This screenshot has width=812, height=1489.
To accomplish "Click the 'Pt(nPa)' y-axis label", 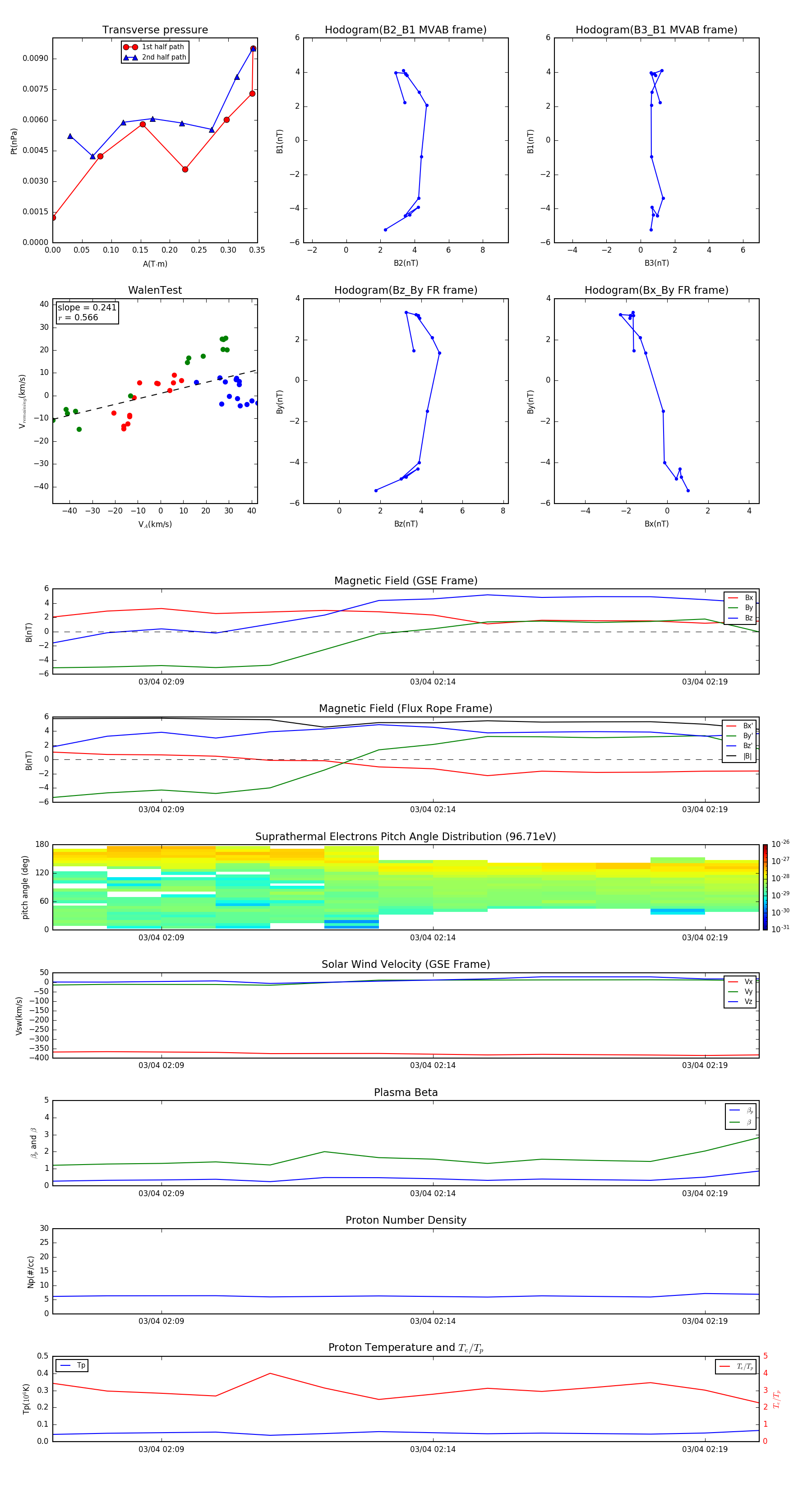I will coord(14,140).
